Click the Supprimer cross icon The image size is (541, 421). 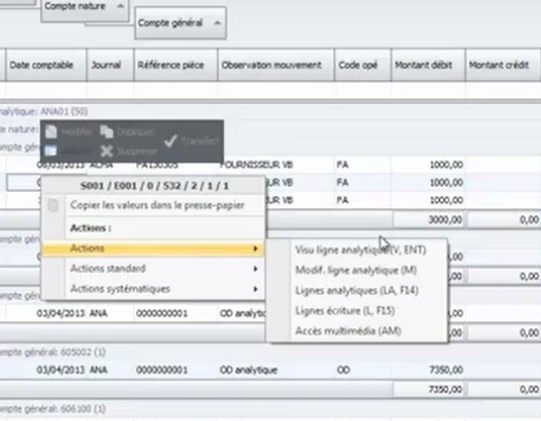[107, 151]
